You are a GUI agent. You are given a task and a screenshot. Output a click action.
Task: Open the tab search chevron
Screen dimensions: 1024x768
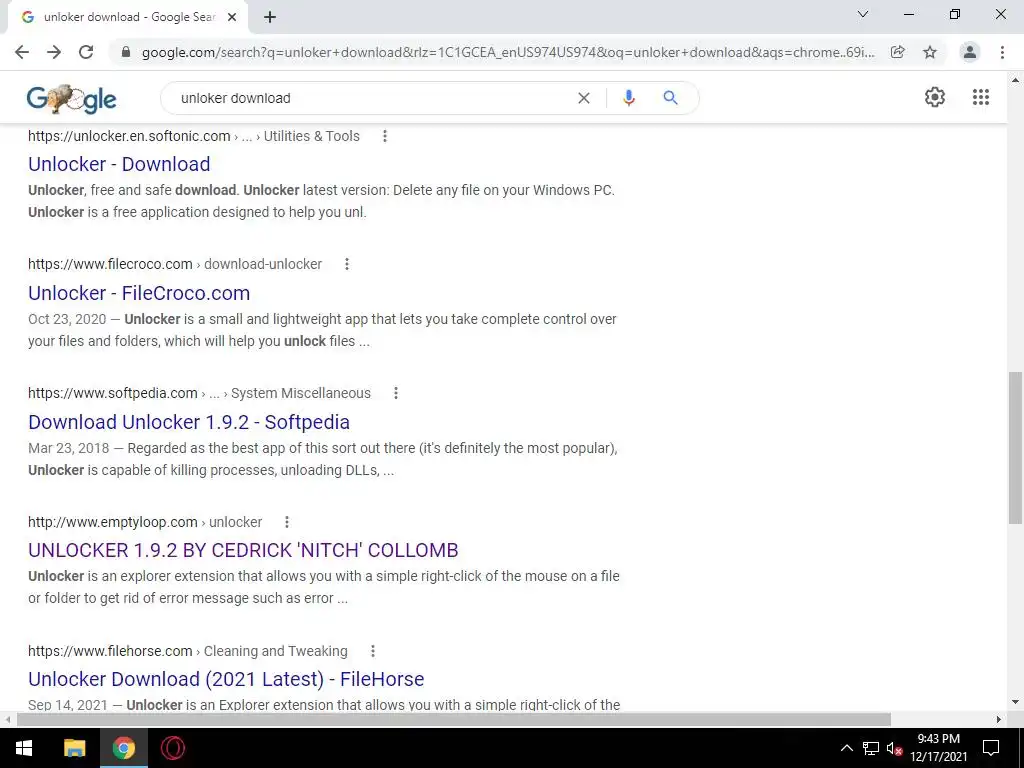[863, 14]
